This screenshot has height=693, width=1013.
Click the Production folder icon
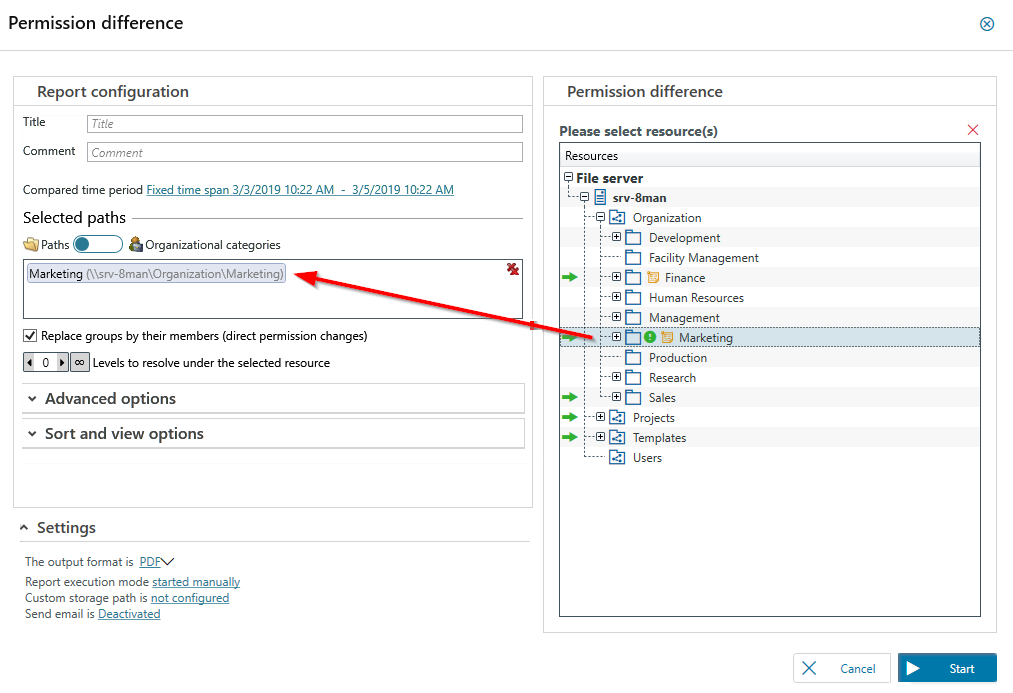coord(633,358)
